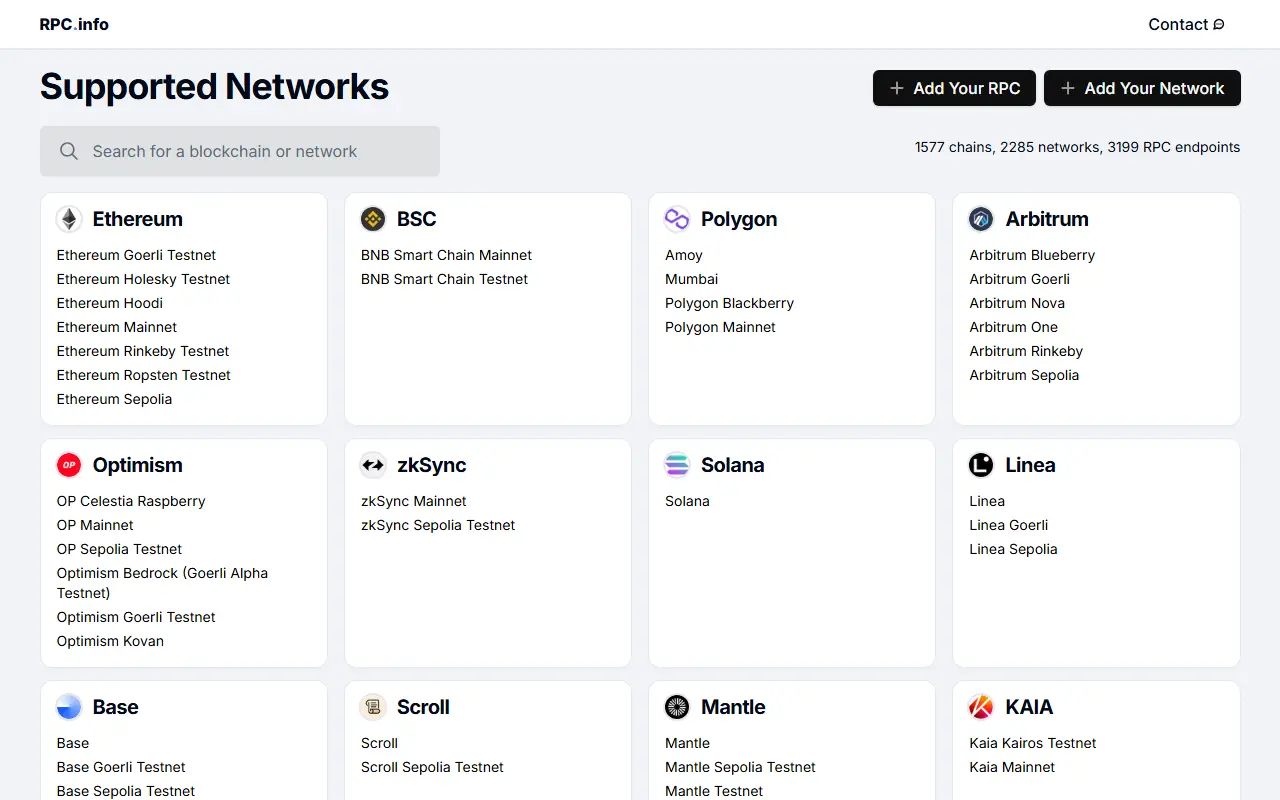Open Polygon Mainnet
The image size is (1280, 800).
point(720,327)
